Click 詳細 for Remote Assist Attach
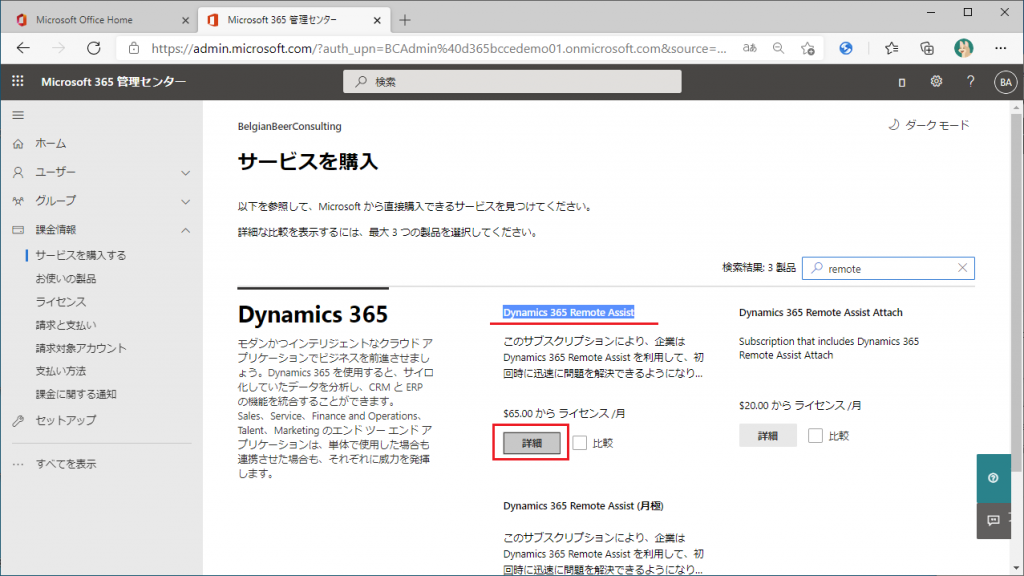 [767, 436]
